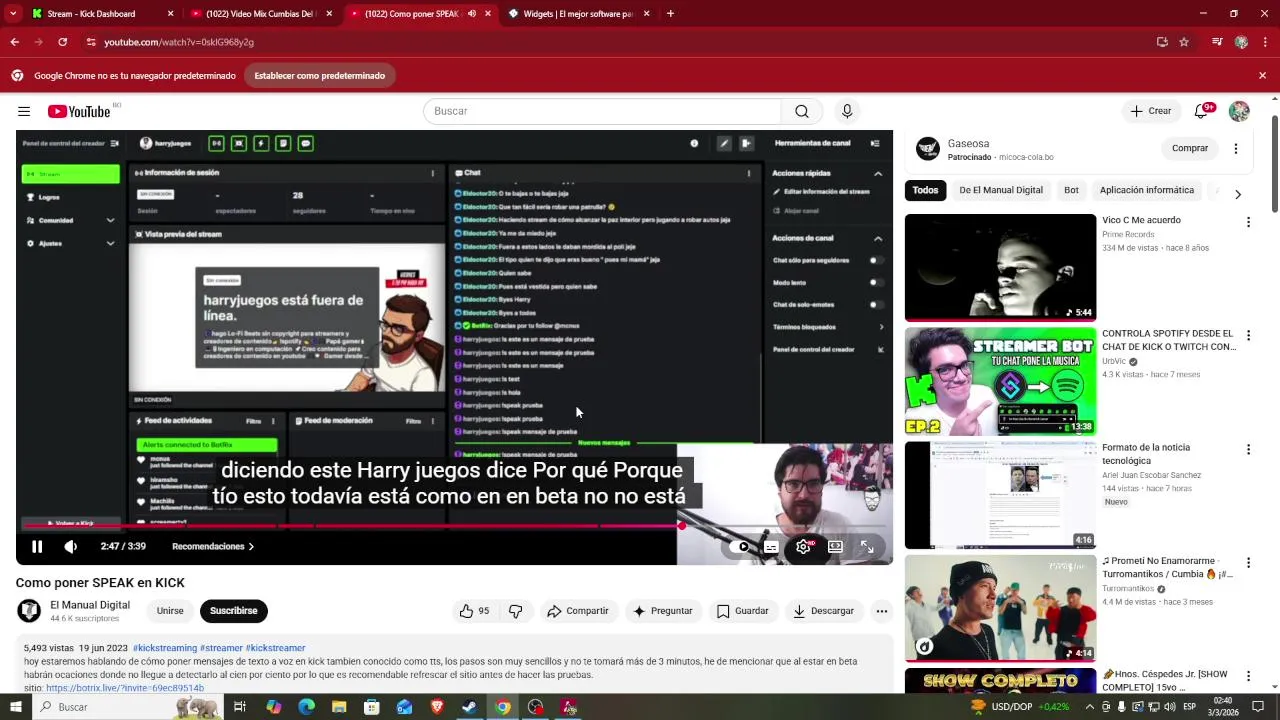Open Task View from taskbar

(x=240, y=707)
